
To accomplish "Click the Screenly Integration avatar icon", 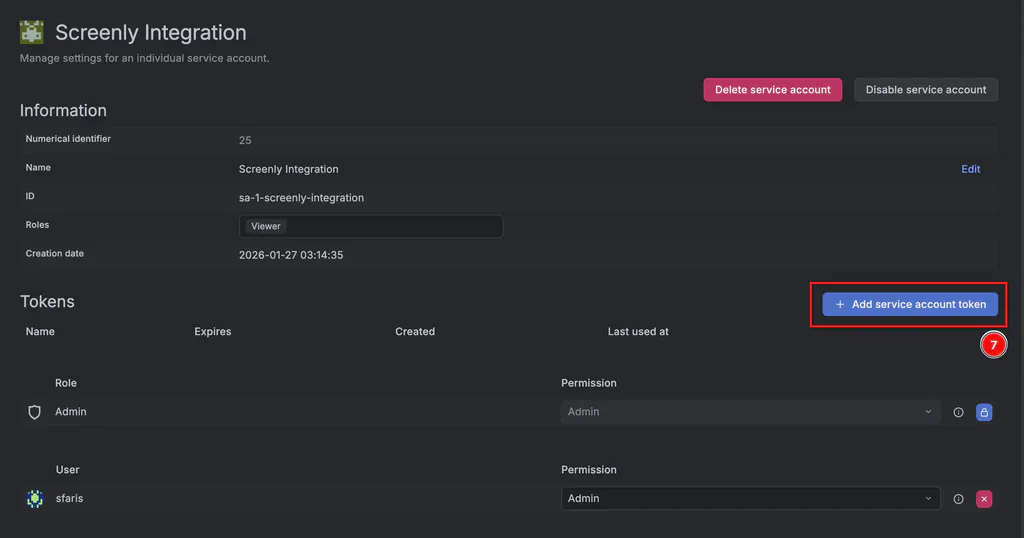I will coord(31,32).
